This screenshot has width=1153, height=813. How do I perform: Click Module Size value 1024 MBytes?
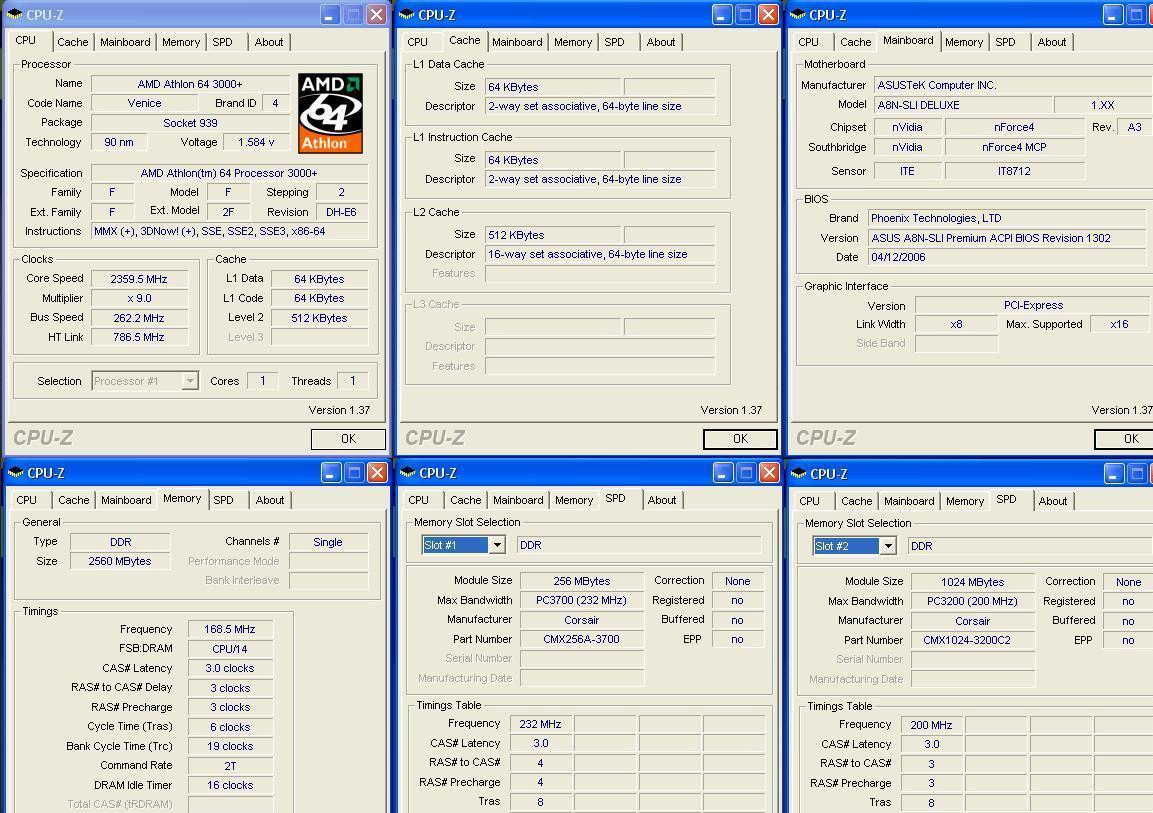(972, 581)
